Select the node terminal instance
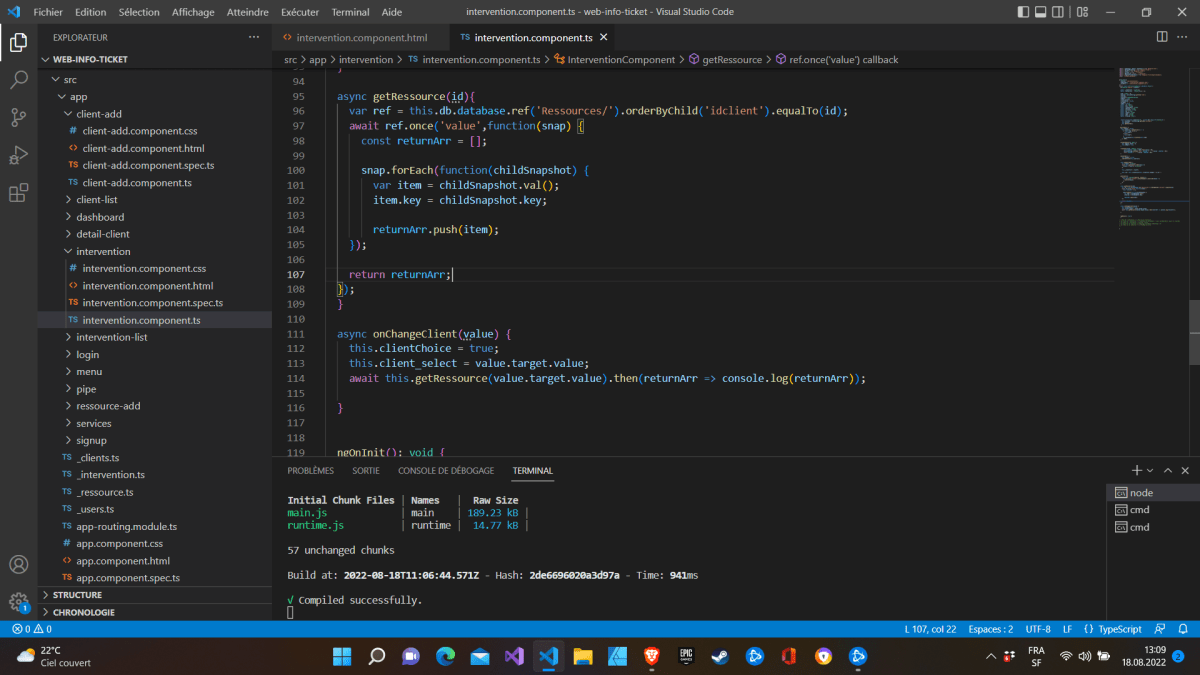 [x=1151, y=493]
